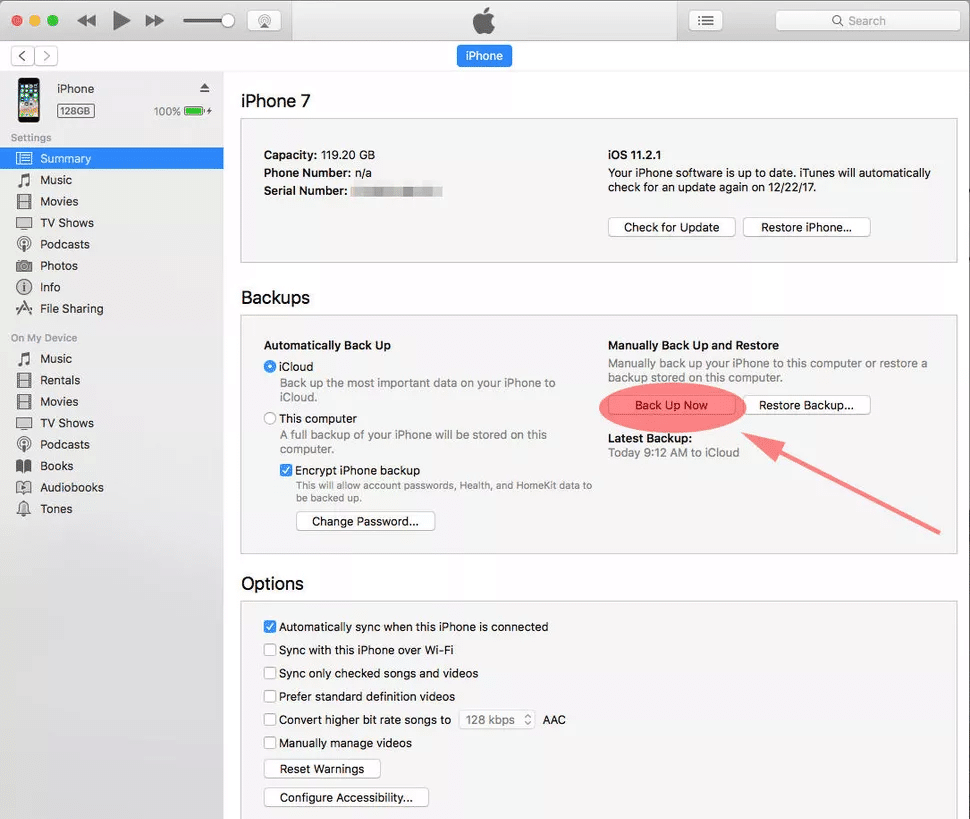Enable Sync with this iPhone over Wi-Fi
970x819 pixels.
270,650
